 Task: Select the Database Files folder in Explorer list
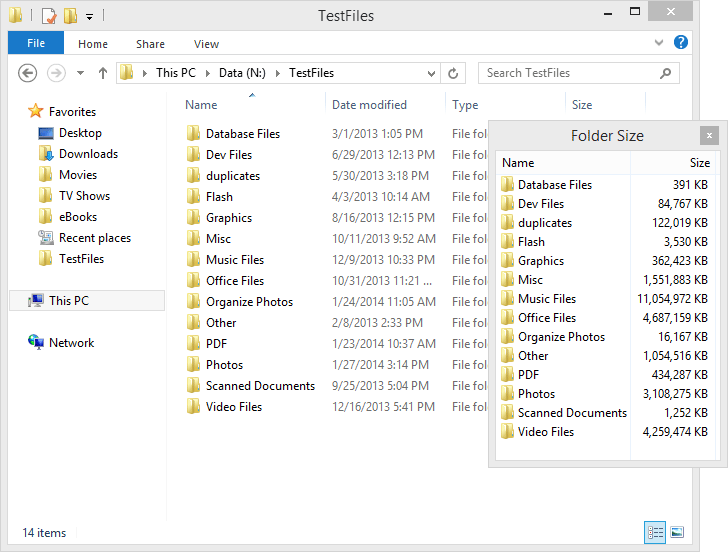(x=234, y=134)
